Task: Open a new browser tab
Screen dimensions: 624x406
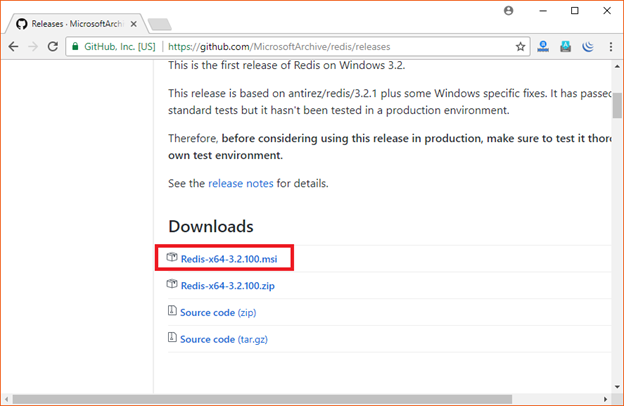Action: coord(159,23)
